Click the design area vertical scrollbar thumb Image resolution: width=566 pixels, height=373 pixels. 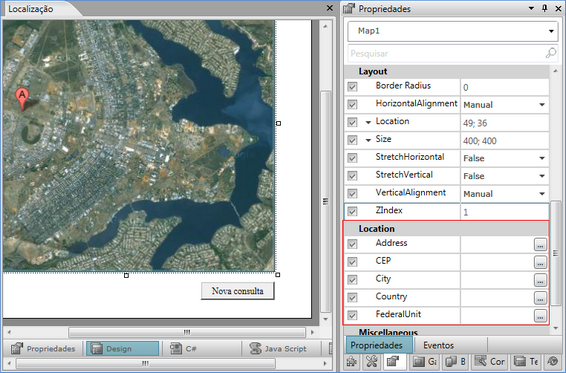[x=325, y=201]
